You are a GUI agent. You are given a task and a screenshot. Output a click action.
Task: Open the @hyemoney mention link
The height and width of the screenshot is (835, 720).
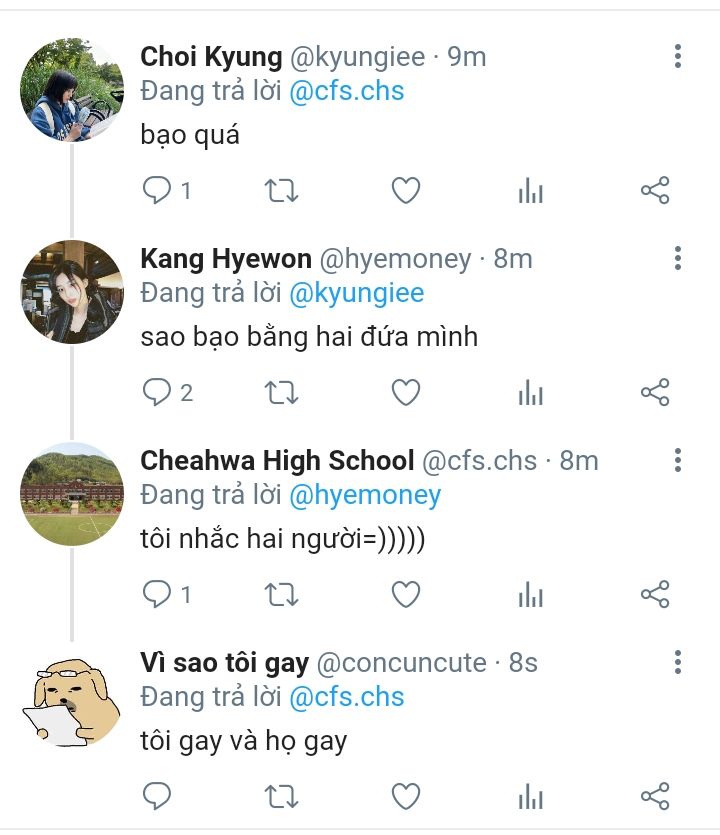click(365, 495)
